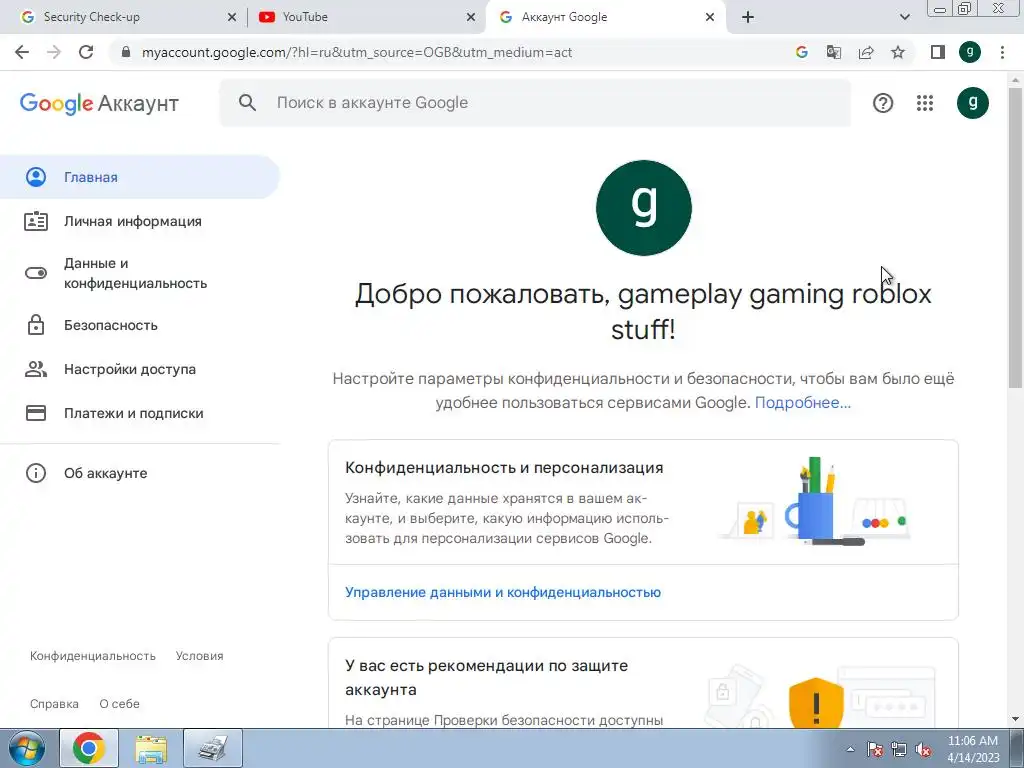
Task: Open the tab search dropdown arrow
Action: click(x=904, y=17)
